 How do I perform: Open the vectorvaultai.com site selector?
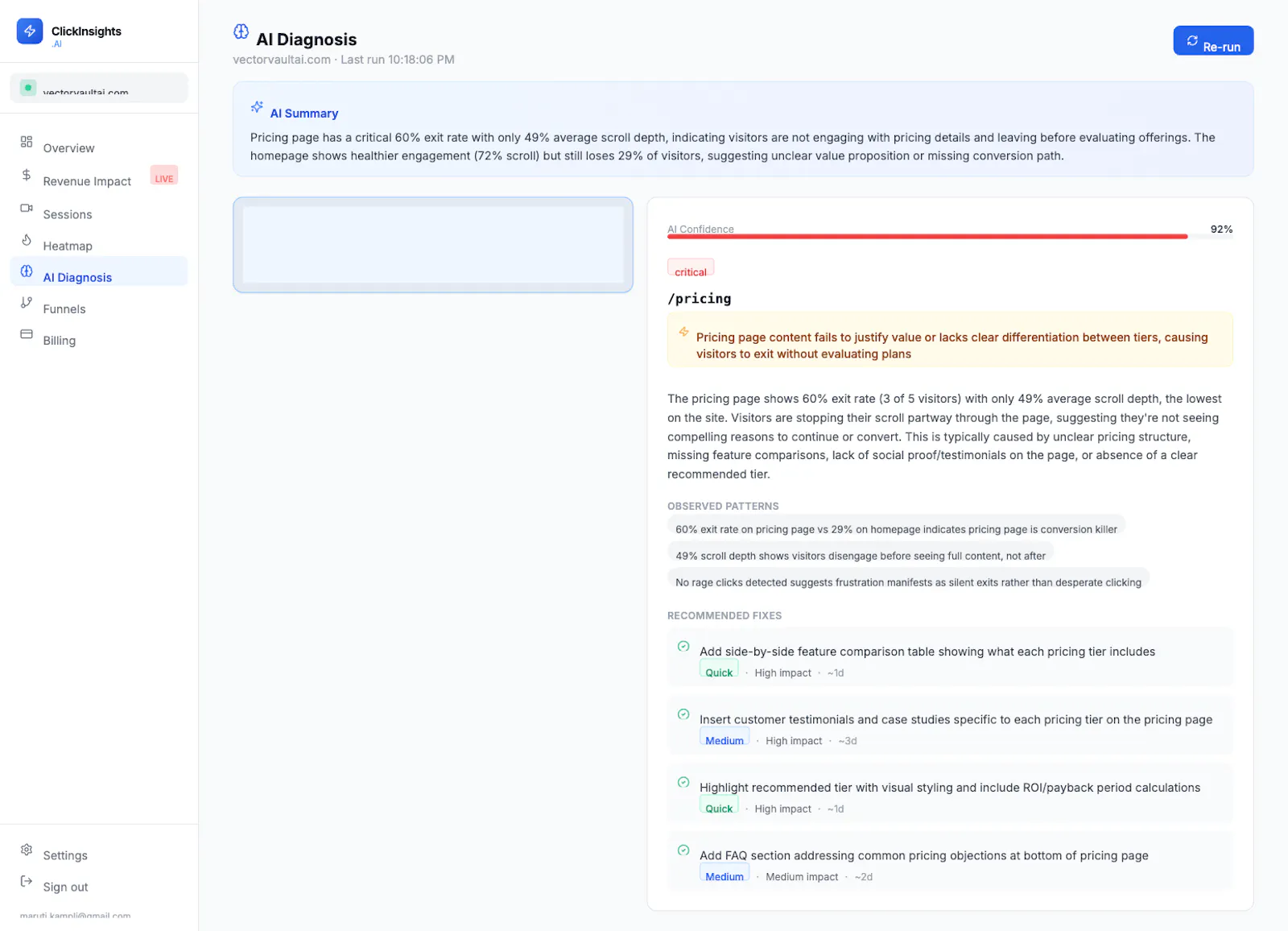[x=99, y=88]
